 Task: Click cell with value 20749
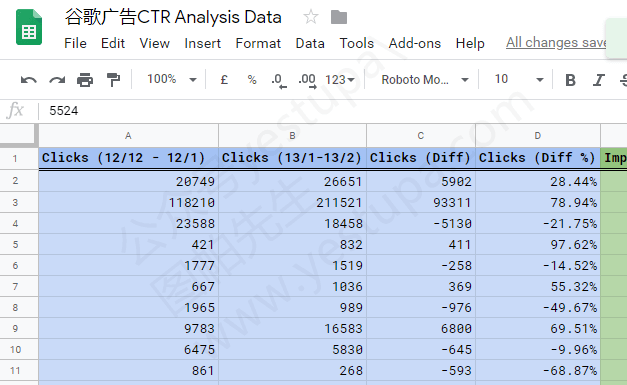128,182
